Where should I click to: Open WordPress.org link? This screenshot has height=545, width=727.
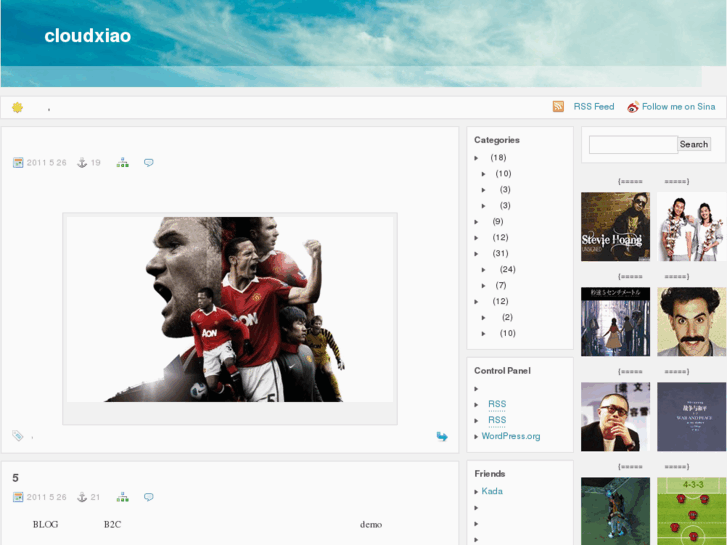point(510,436)
